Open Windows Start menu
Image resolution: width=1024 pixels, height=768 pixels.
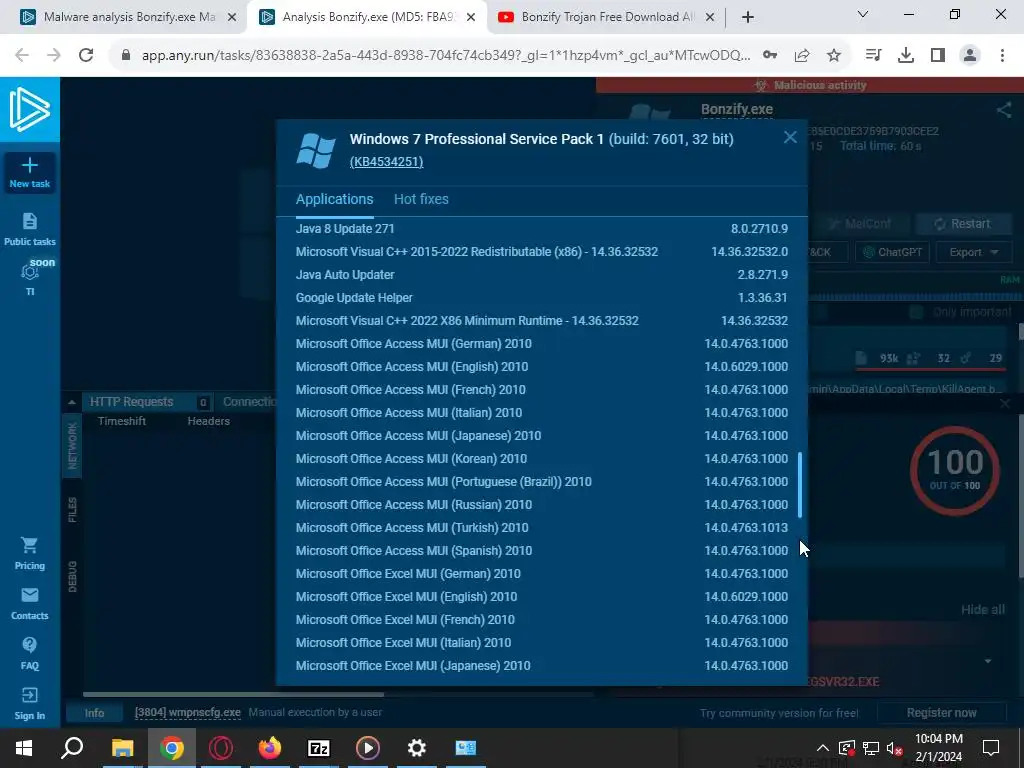tap(24, 748)
